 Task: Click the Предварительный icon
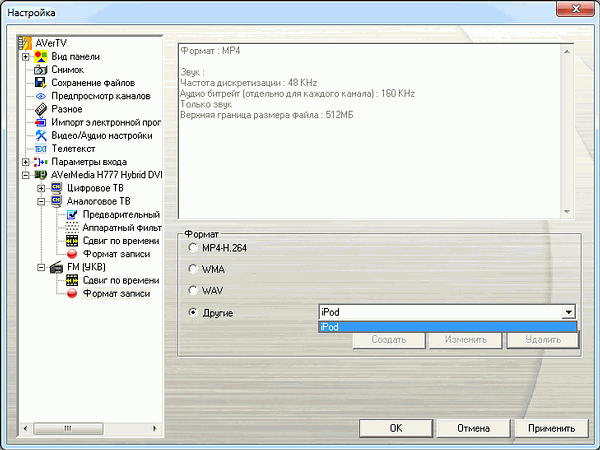pyautogui.click(x=72, y=215)
